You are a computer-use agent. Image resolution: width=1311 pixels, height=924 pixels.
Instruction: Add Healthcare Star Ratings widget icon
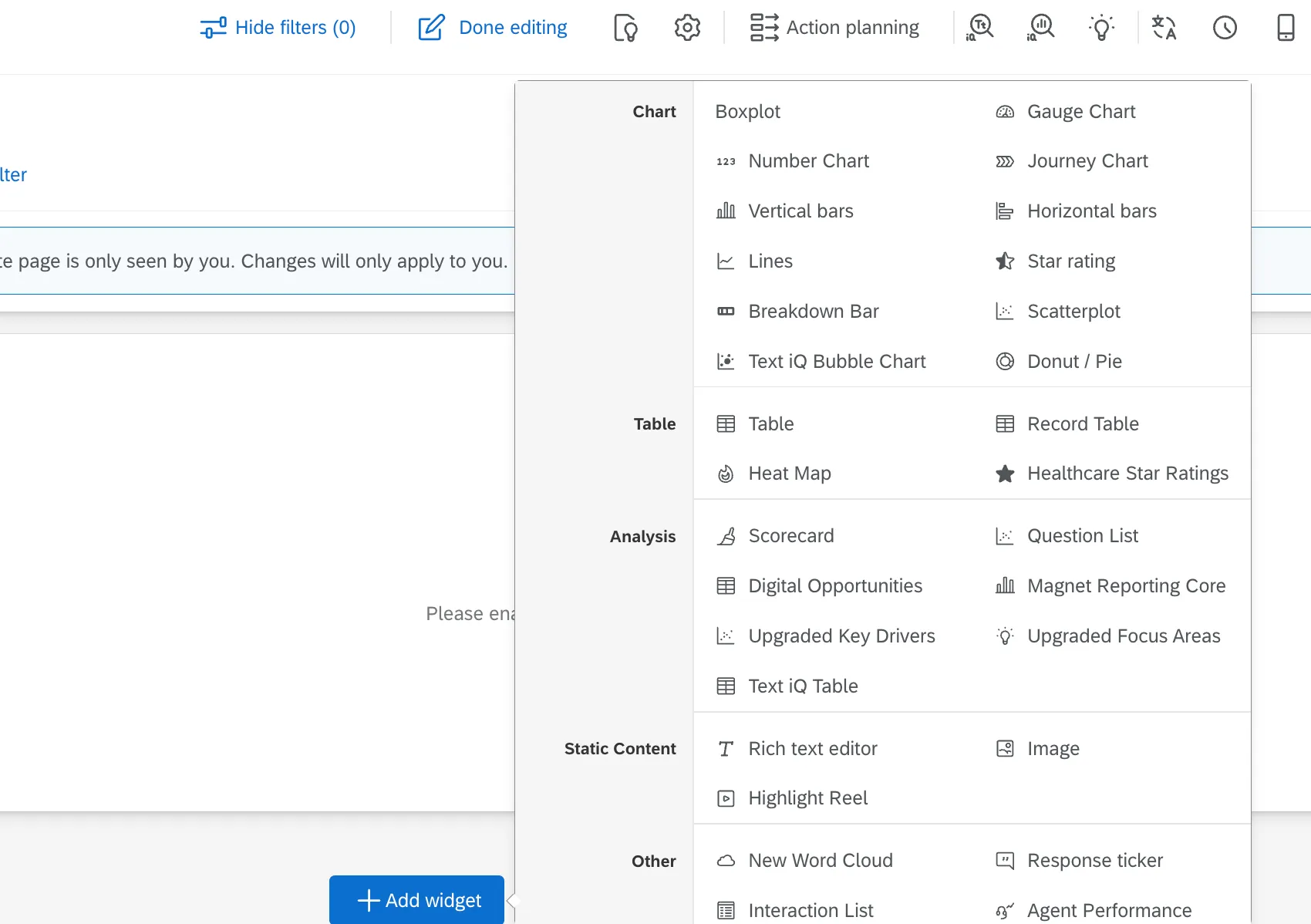pyautogui.click(x=1005, y=474)
